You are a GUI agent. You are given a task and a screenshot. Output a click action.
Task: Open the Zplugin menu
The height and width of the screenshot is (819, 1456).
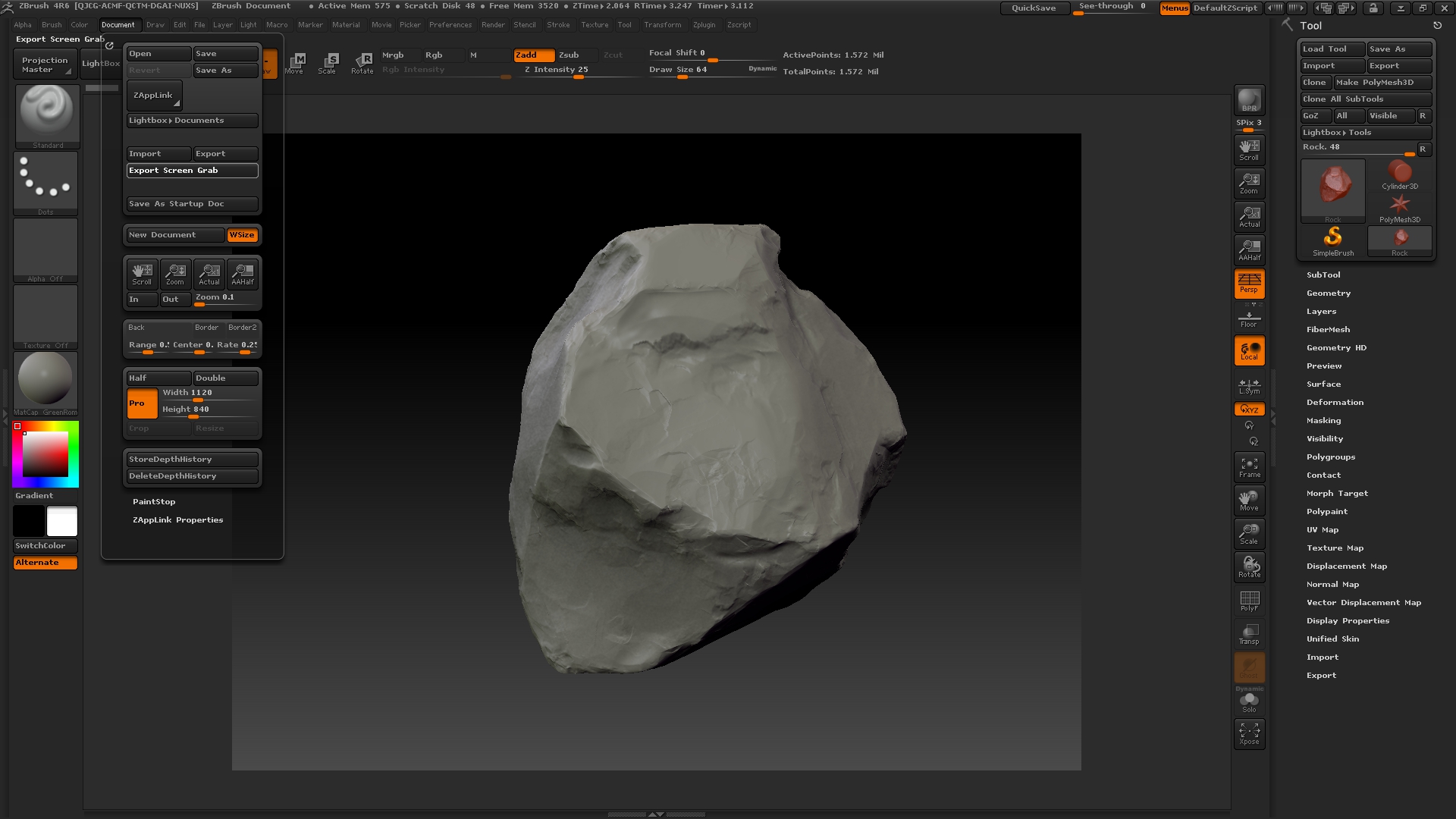[704, 25]
